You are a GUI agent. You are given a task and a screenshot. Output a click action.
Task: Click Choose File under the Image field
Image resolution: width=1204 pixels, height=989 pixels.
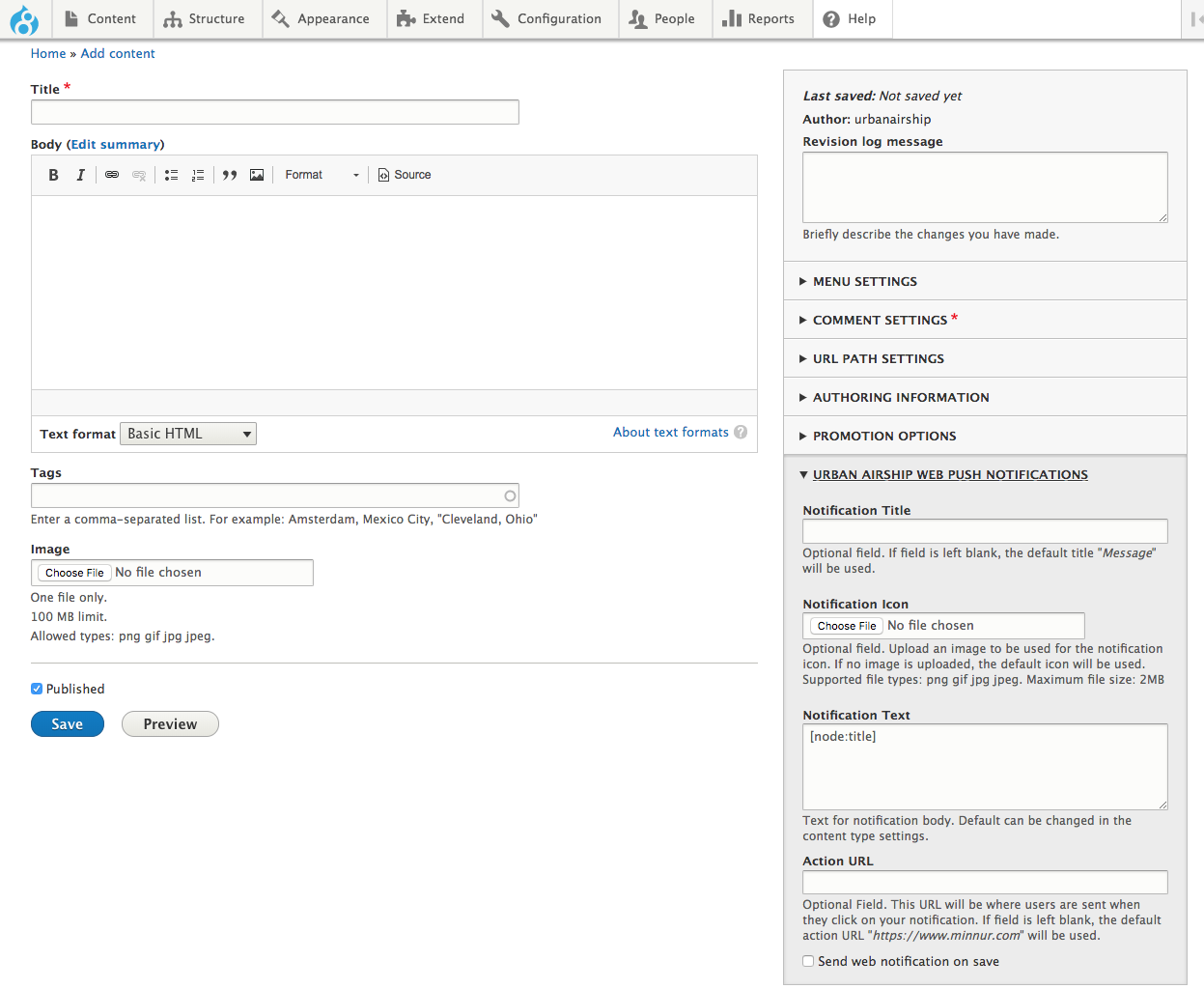click(74, 572)
